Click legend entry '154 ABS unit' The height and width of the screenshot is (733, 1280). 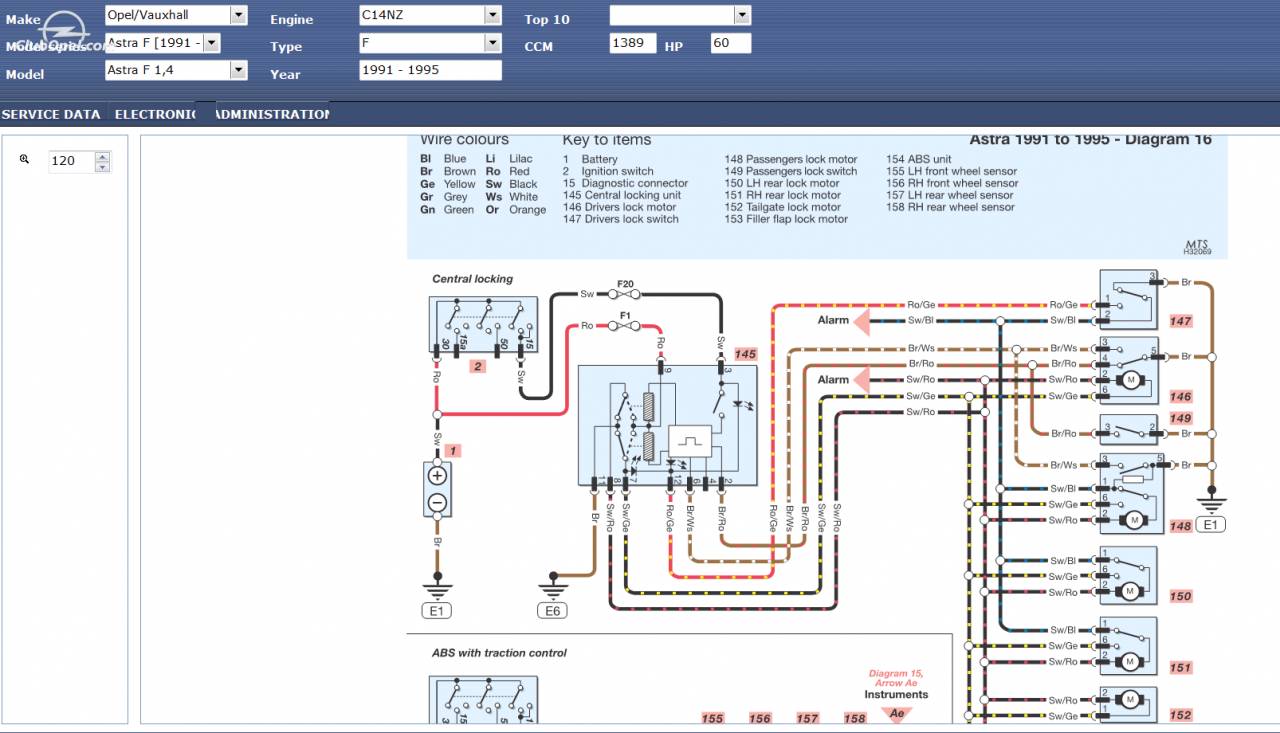(918, 159)
